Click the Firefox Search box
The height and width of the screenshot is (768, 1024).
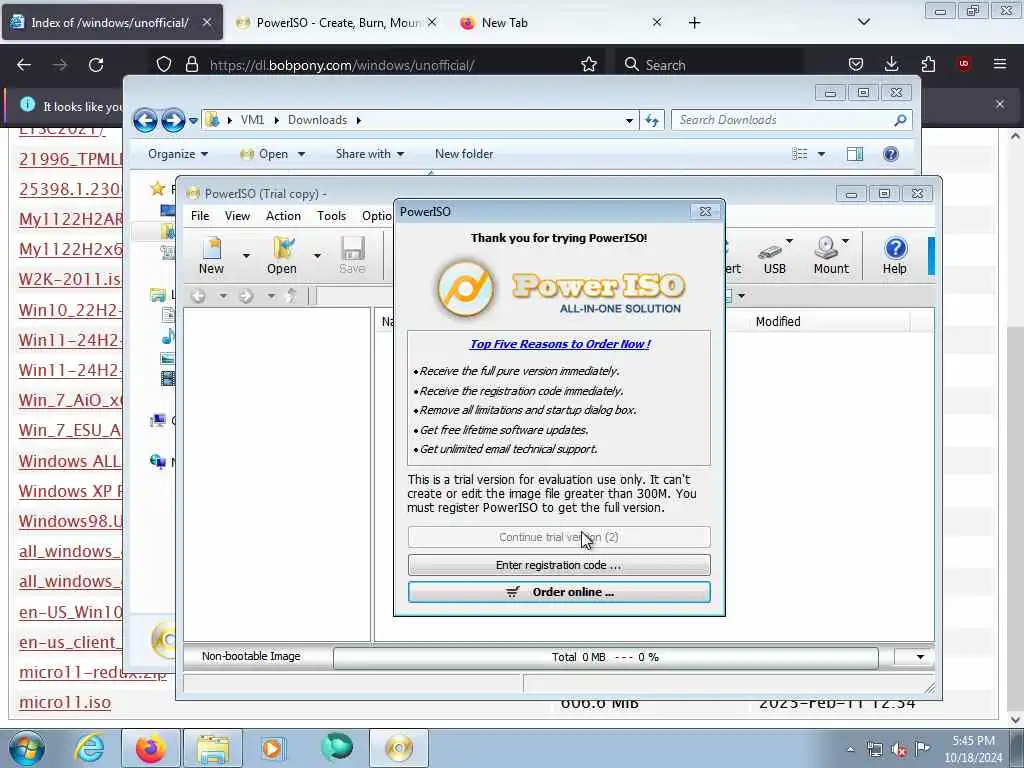(x=710, y=65)
